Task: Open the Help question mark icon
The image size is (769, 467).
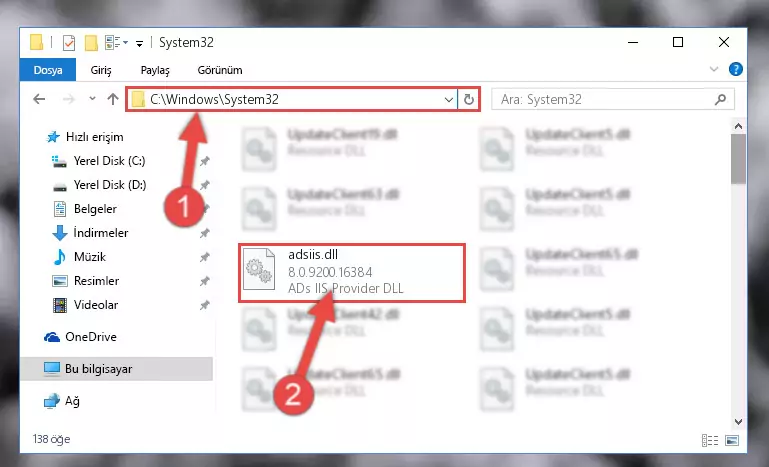Action: (x=736, y=69)
